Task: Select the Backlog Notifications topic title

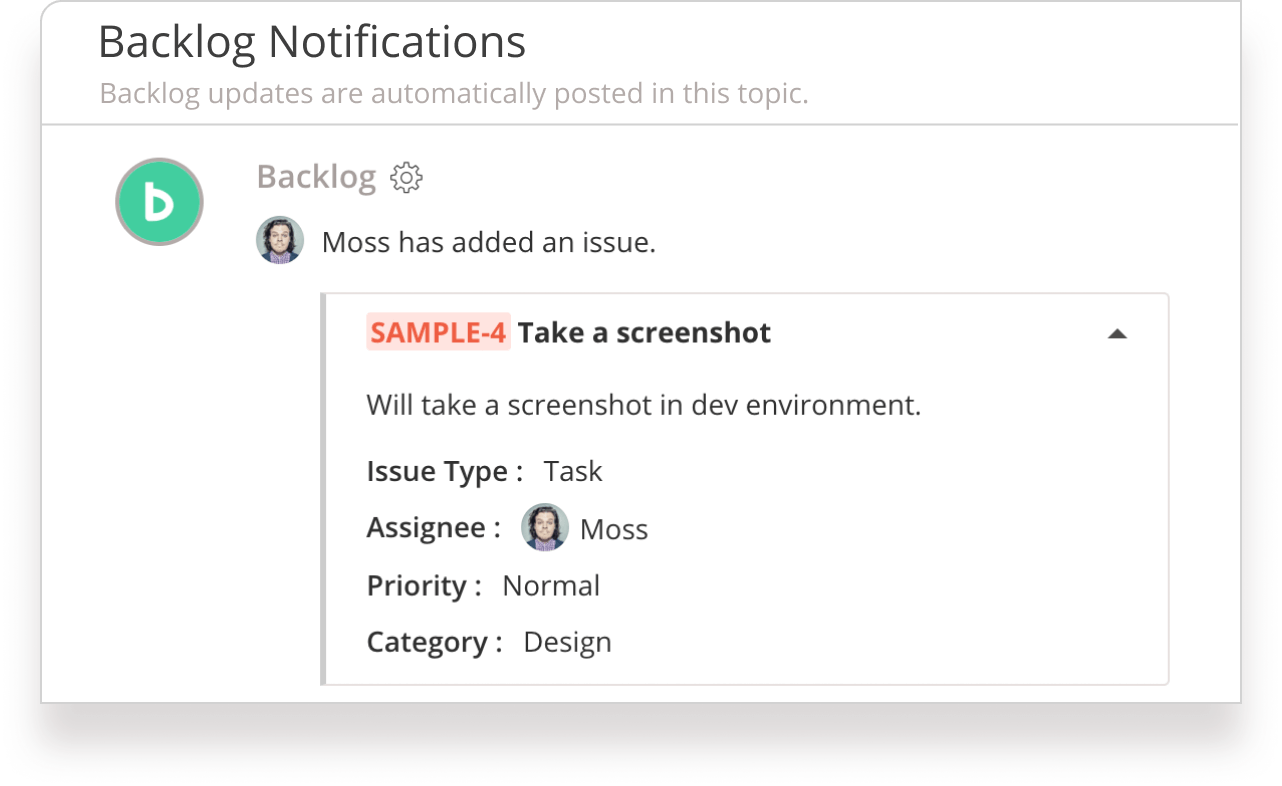Action: (312, 43)
